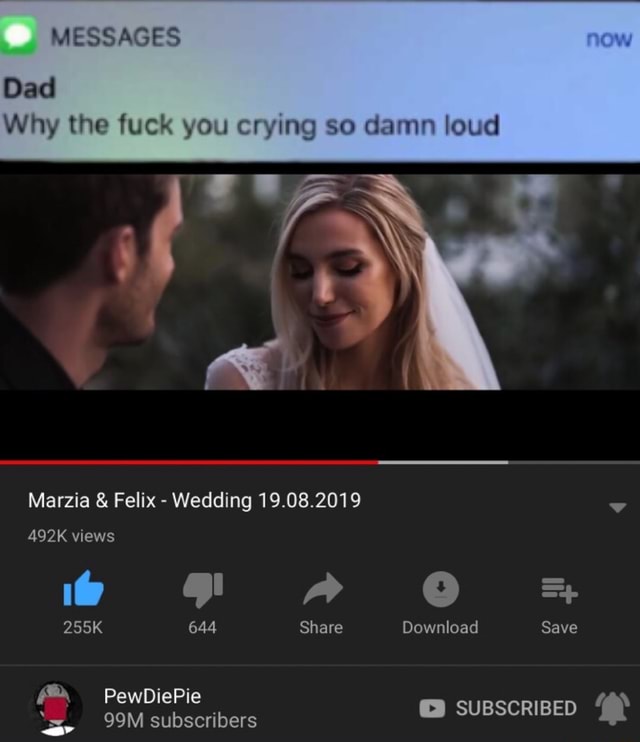Tap the MESSAGES header label
Viewport: 640px width, 742px height.
pyautogui.click(x=116, y=37)
